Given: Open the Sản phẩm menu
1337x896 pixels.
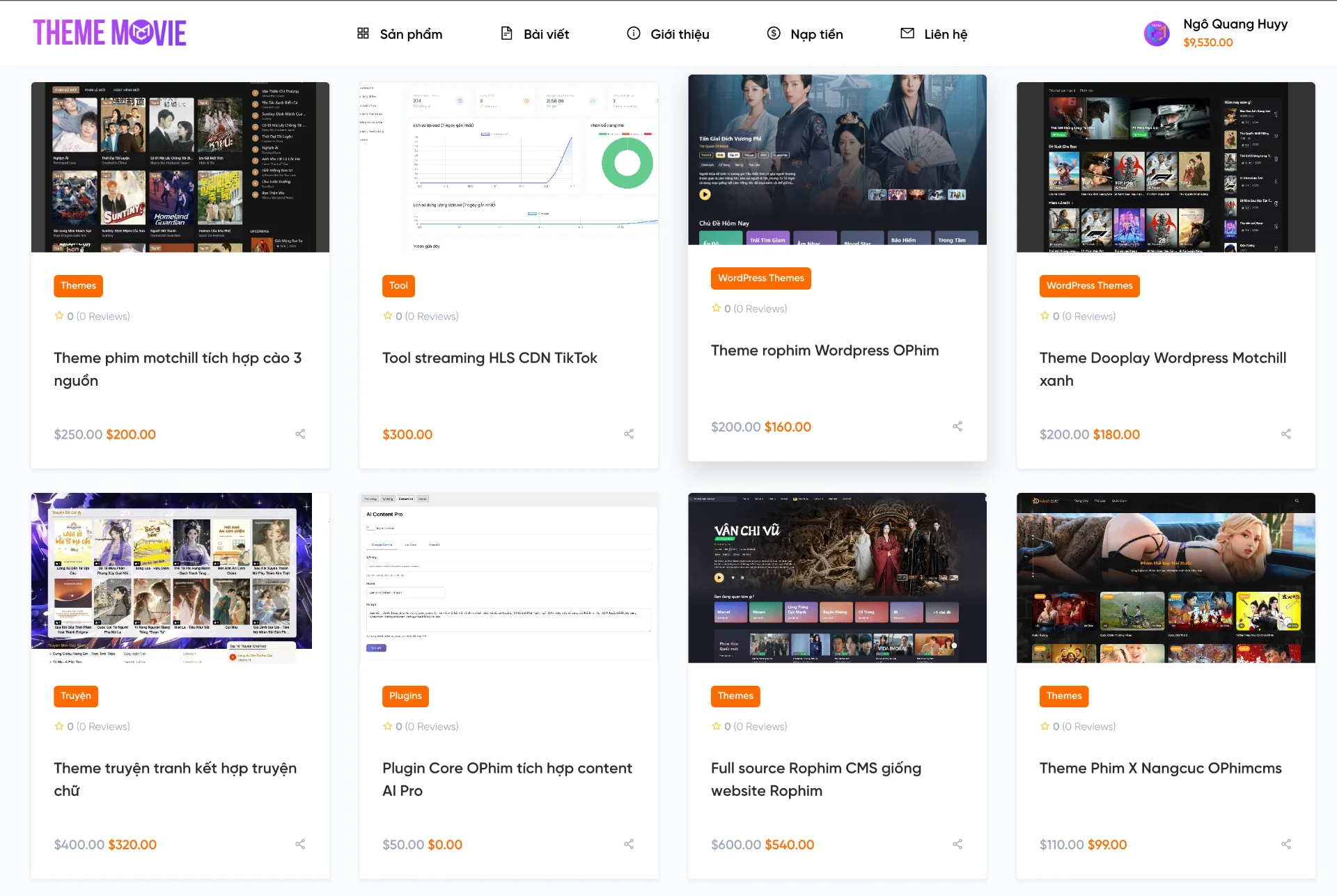Looking at the screenshot, I should (x=400, y=34).
